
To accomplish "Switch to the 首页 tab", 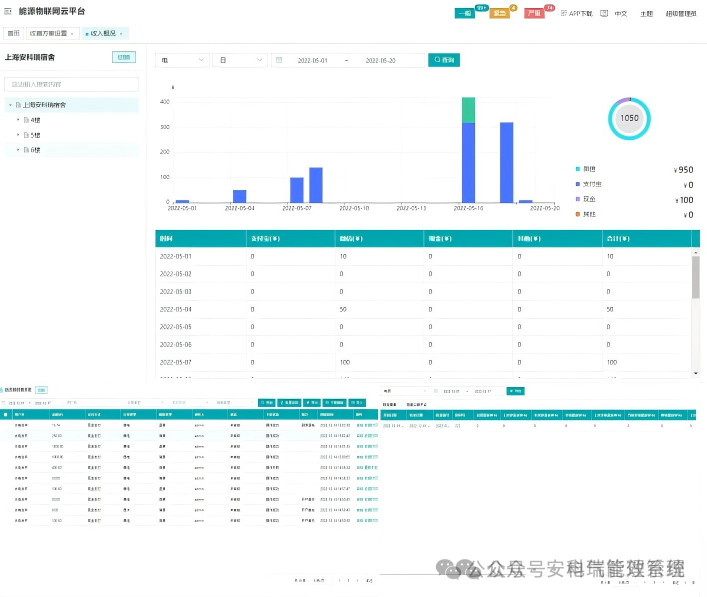I will click(x=14, y=33).
